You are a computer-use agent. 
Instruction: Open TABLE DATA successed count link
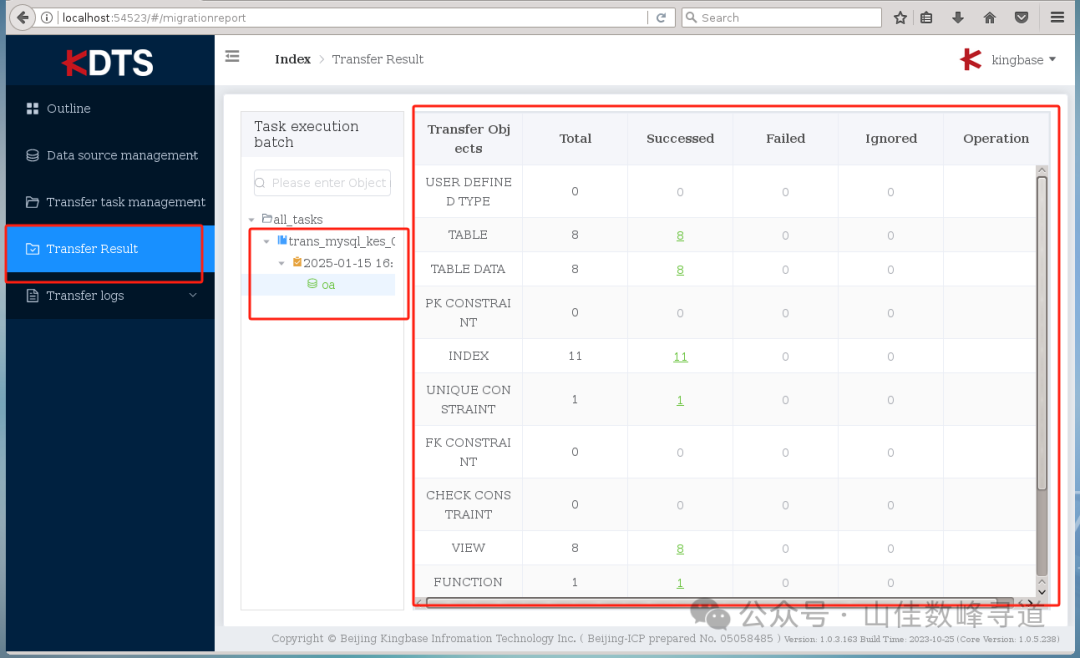tap(680, 270)
